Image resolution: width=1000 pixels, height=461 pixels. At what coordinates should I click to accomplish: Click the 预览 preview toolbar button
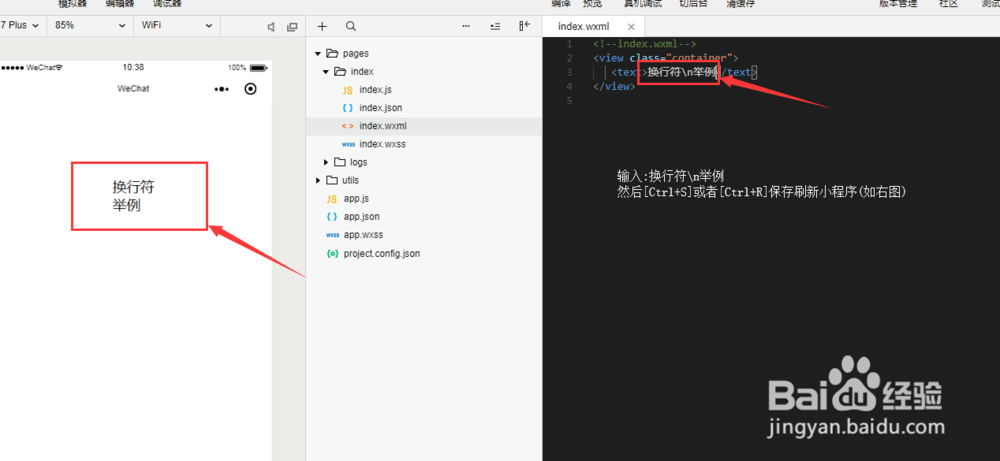(x=592, y=3)
